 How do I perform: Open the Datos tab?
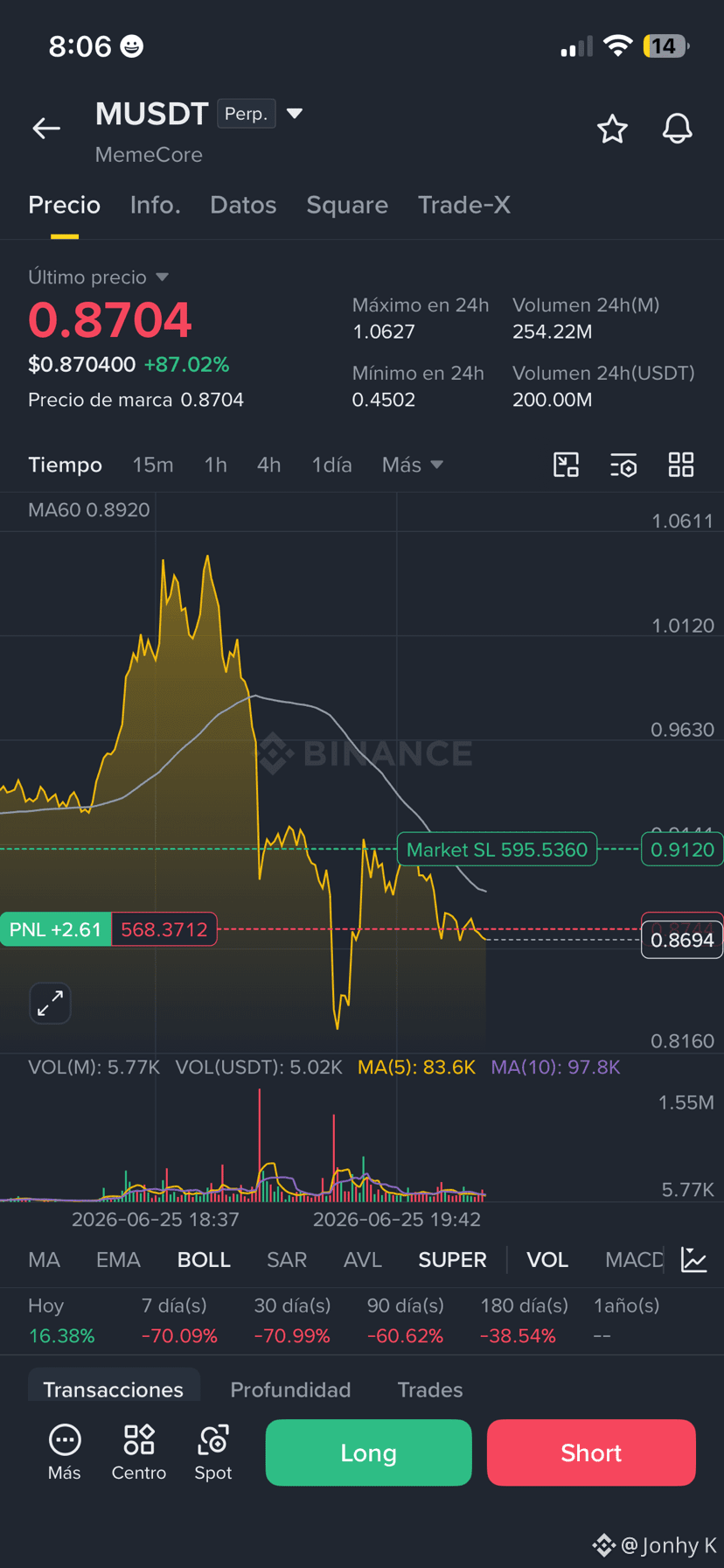243,205
